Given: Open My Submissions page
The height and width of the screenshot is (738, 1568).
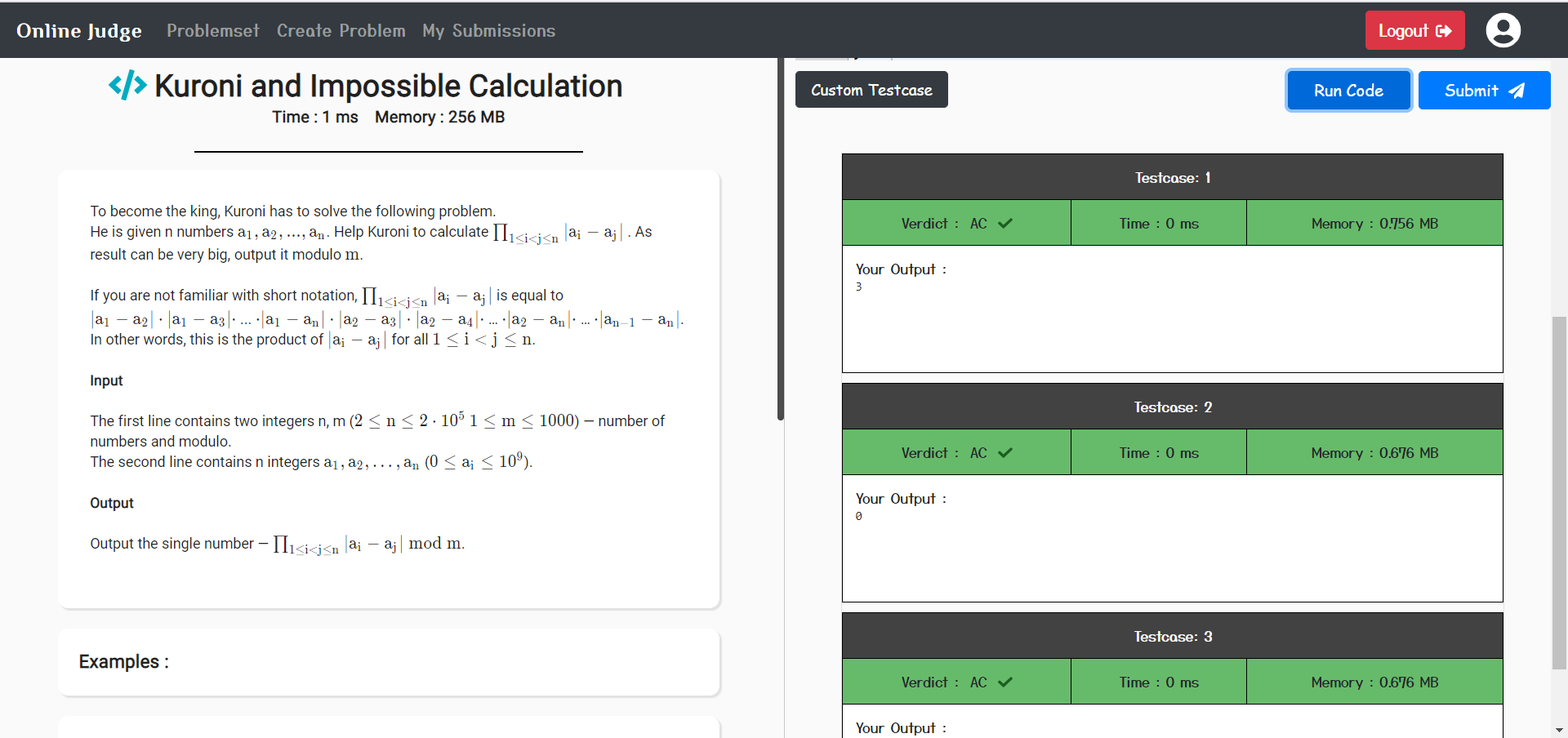Looking at the screenshot, I should [488, 30].
